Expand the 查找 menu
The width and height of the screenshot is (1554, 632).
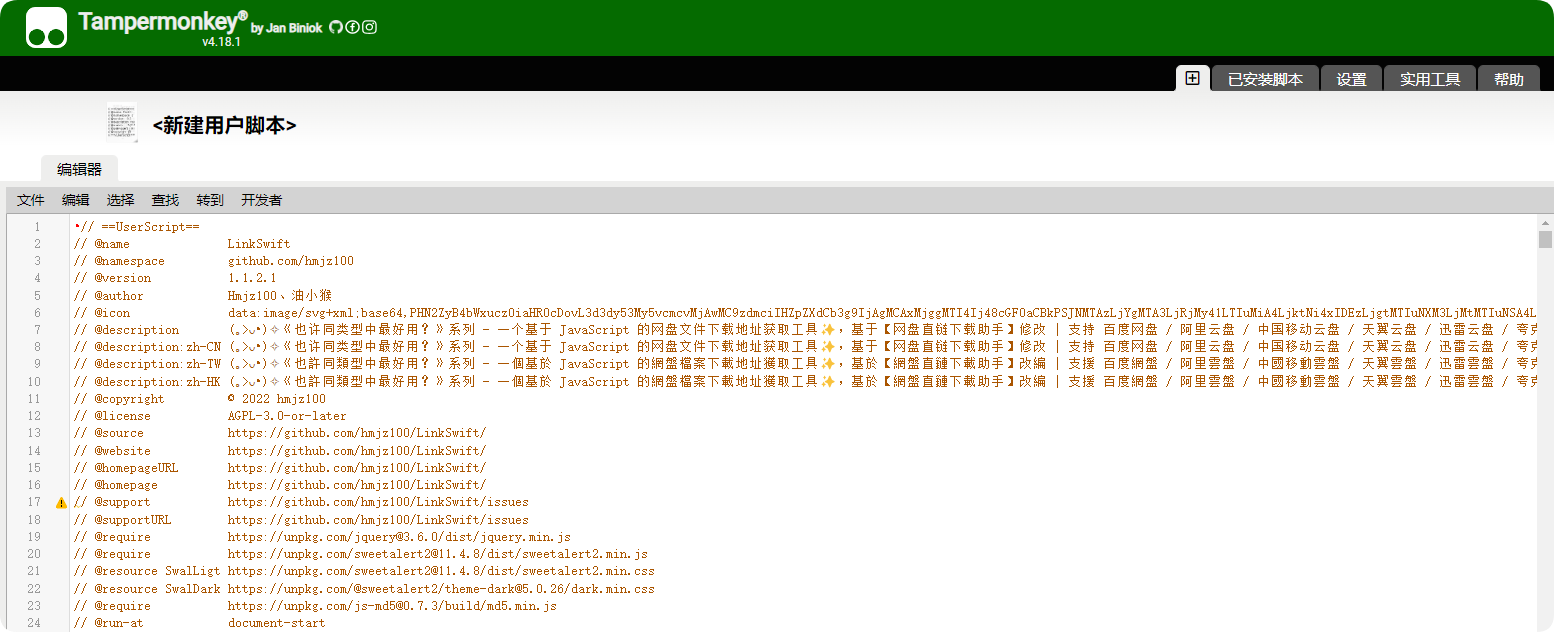[165, 200]
